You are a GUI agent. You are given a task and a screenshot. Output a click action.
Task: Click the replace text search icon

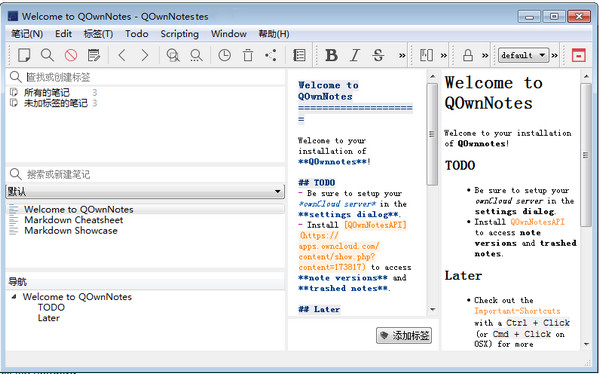tap(196, 55)
